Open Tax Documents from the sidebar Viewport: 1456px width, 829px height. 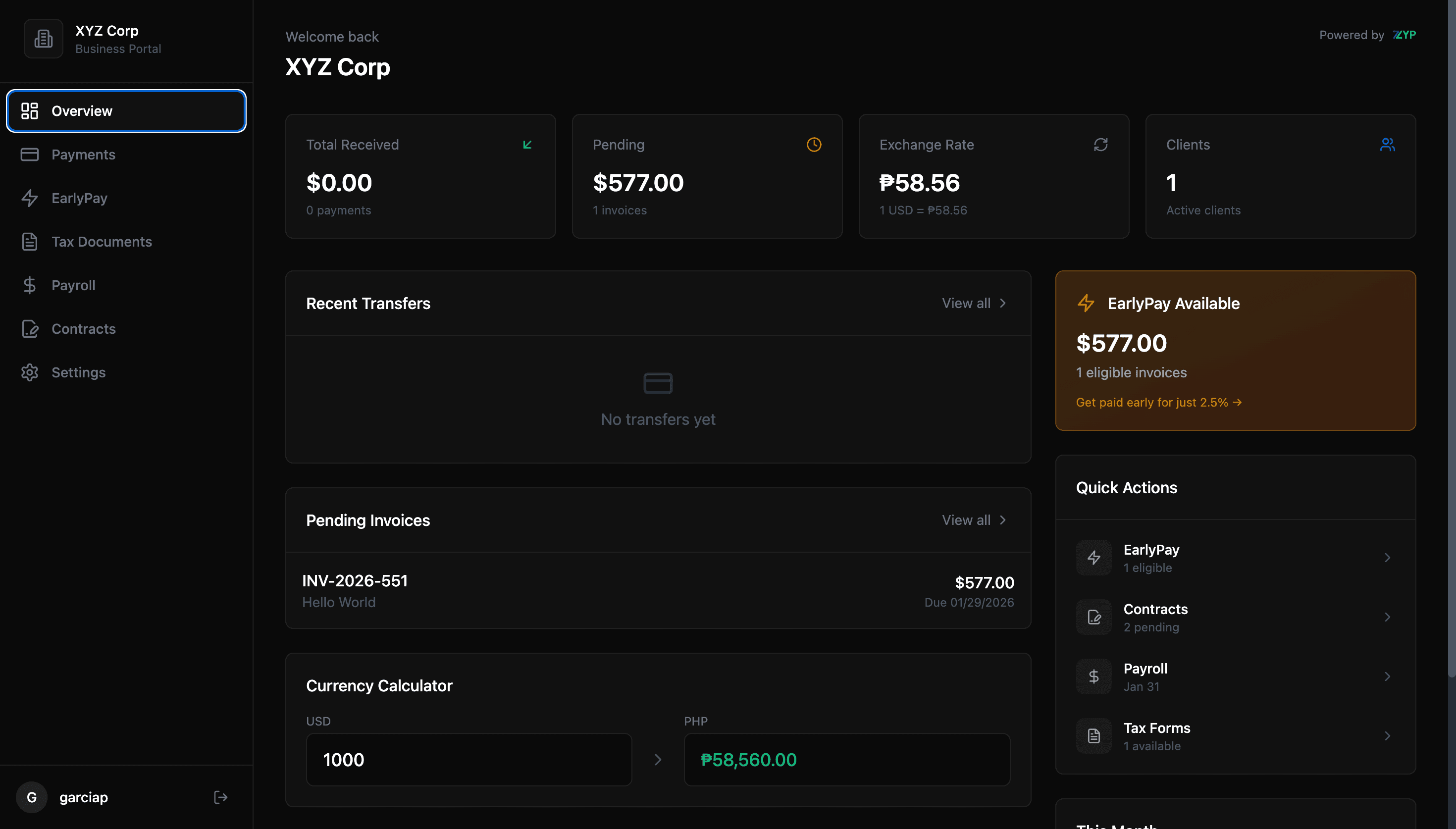pyautogui.click(x=102, y=241)
